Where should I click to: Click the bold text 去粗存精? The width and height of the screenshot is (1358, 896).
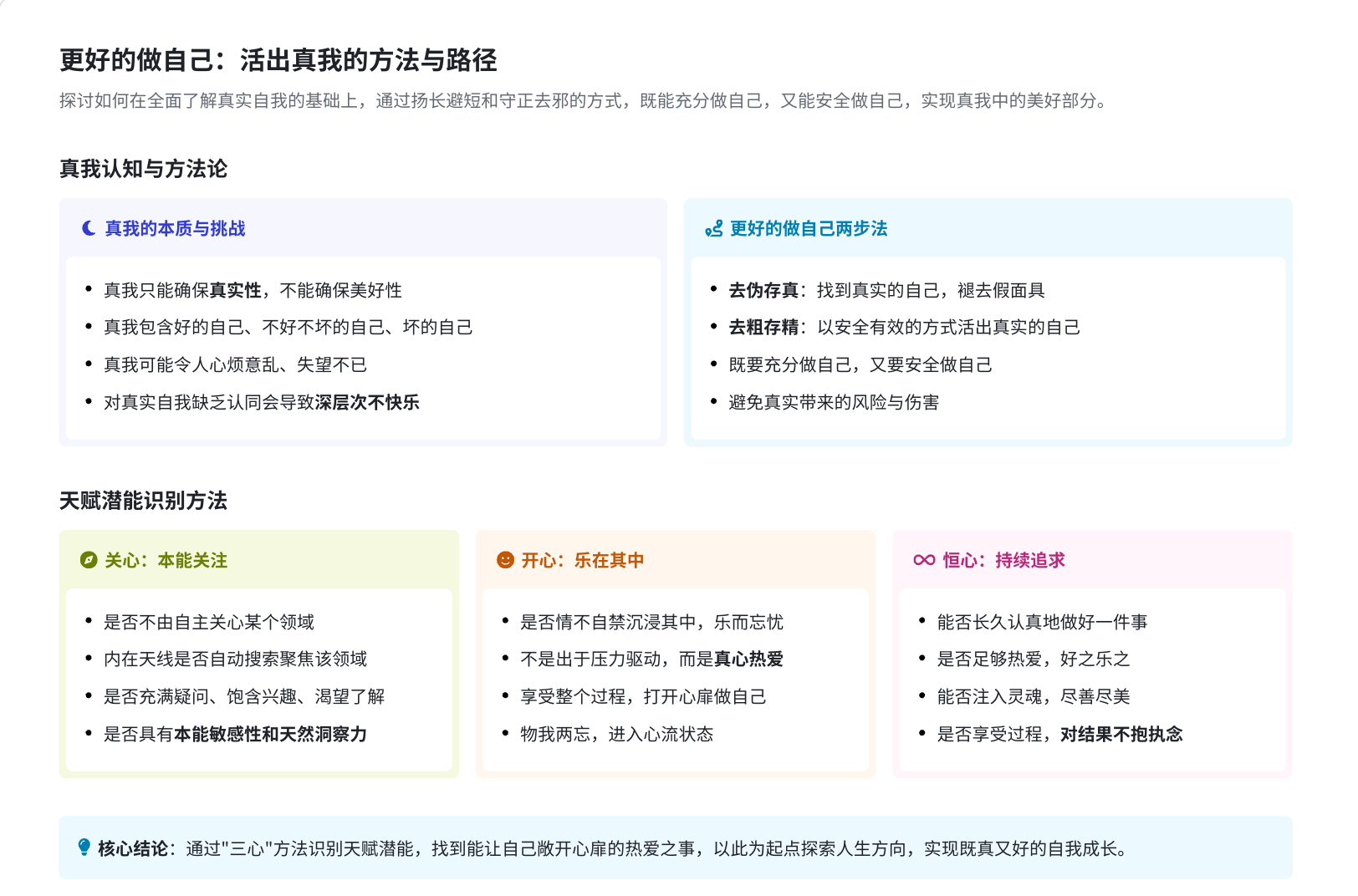click(763, 327)
